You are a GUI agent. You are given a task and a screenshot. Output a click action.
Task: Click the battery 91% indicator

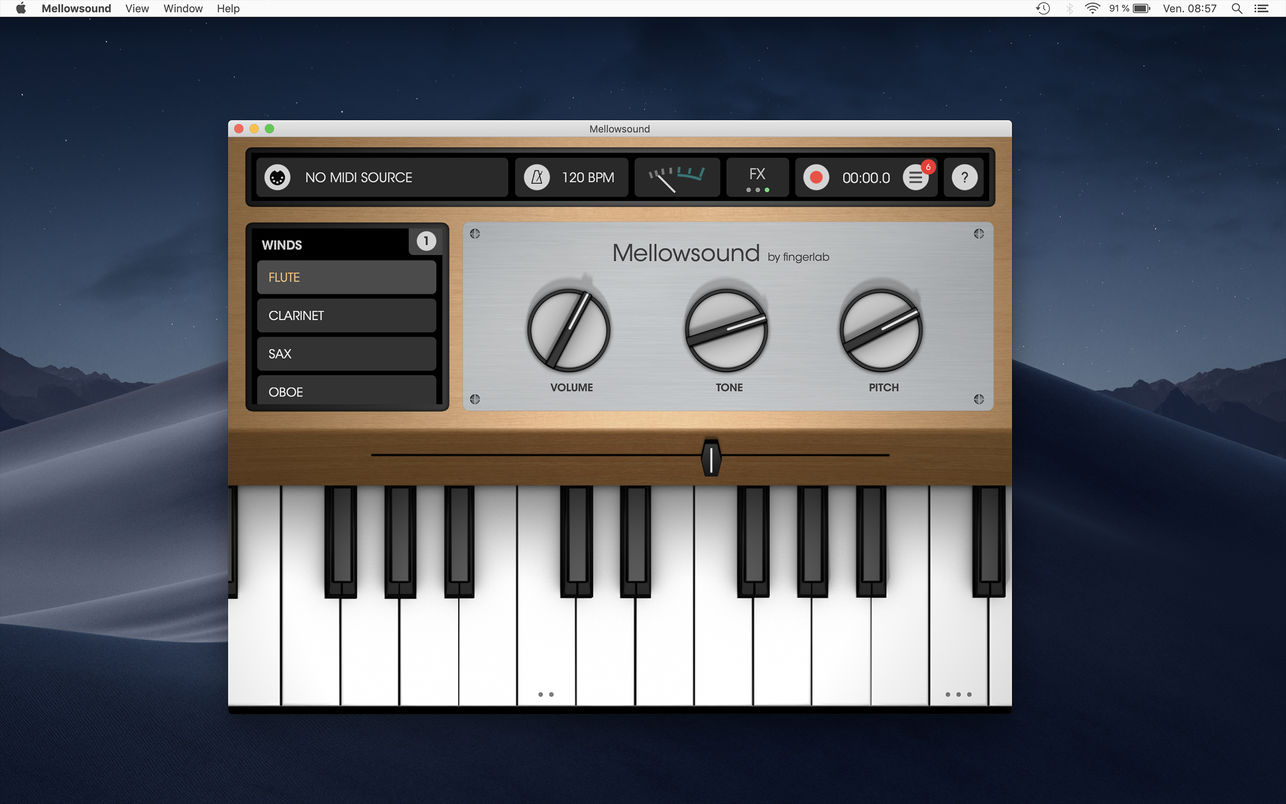[x=1129, y=8]
